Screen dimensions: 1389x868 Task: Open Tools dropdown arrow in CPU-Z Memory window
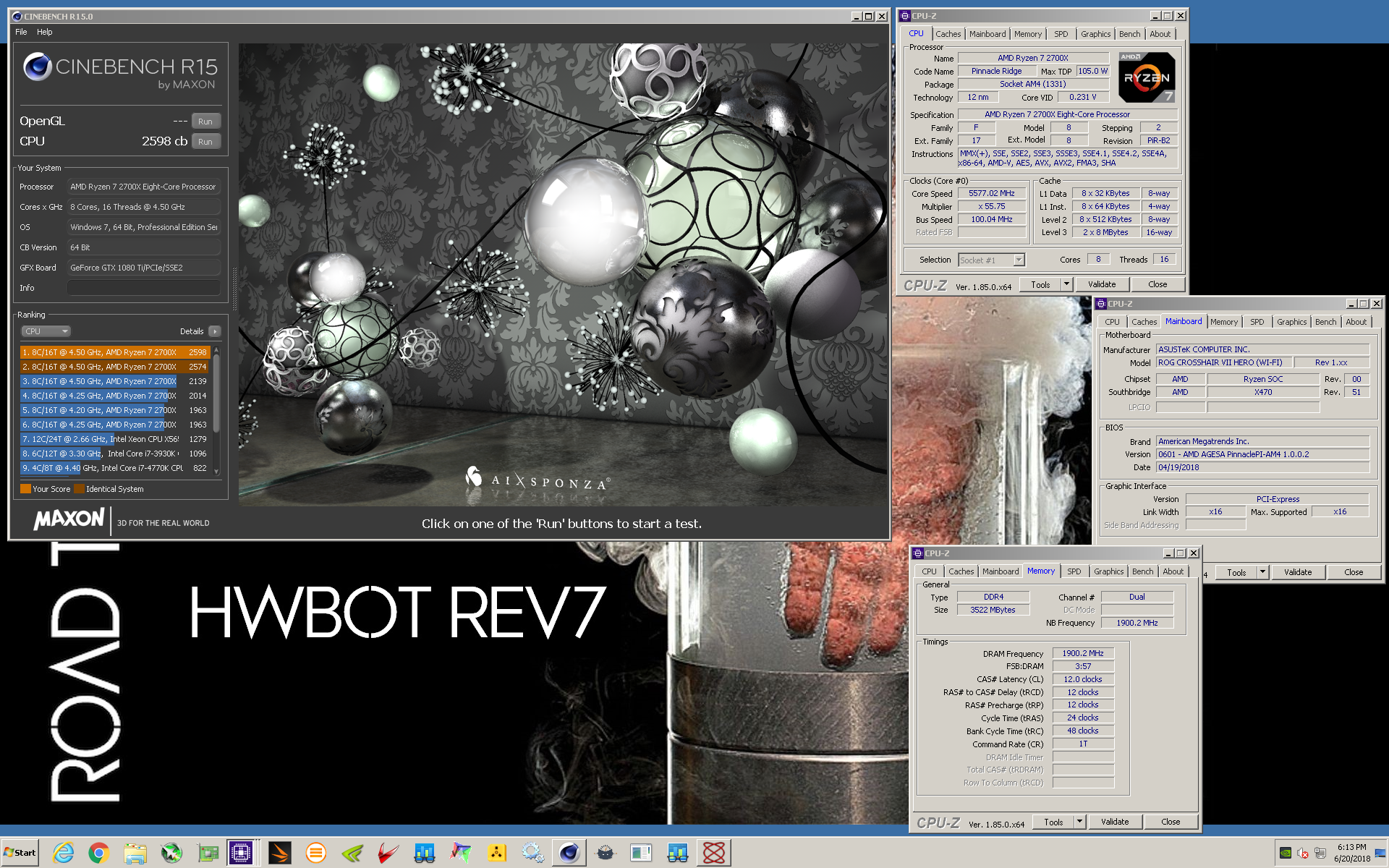pyautogui.click(x=1079, y=822)
